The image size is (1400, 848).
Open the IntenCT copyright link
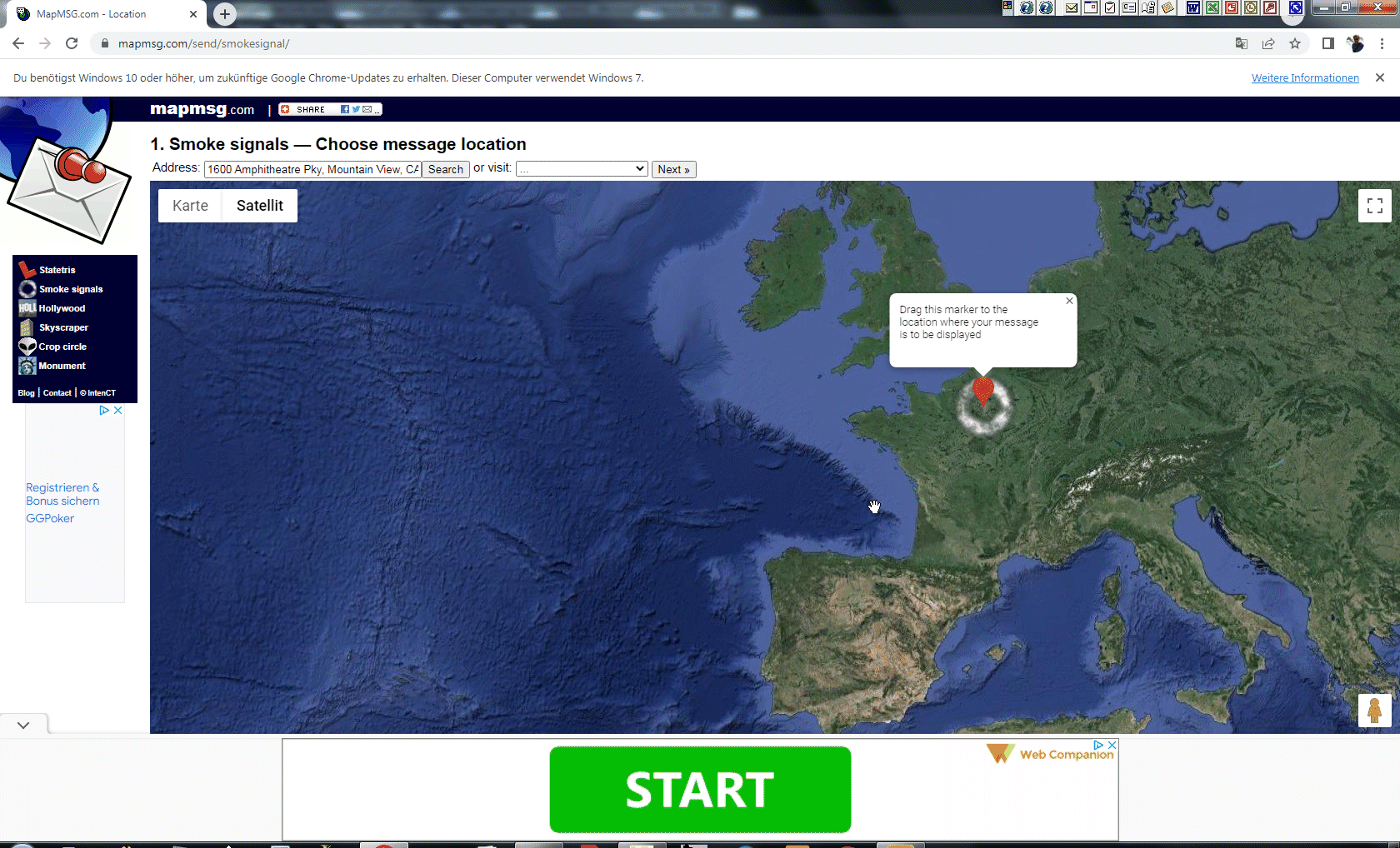pos(98,393)
